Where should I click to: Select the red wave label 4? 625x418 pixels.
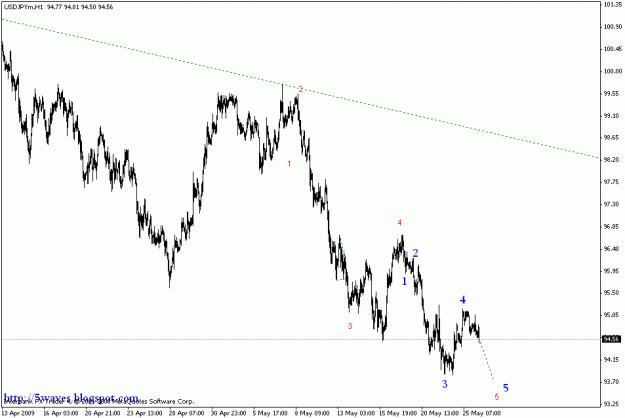pos(399,223)
